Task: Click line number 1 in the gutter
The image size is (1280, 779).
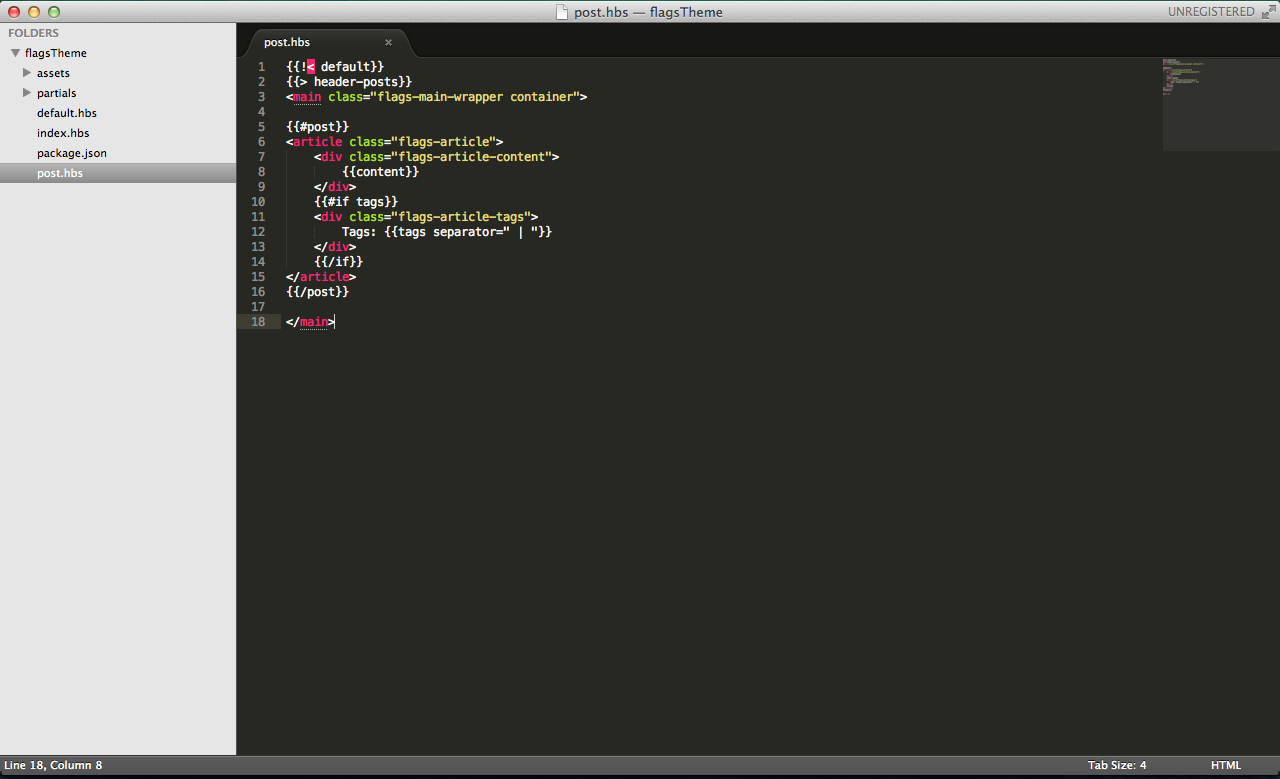Action: tap(261, 66)
